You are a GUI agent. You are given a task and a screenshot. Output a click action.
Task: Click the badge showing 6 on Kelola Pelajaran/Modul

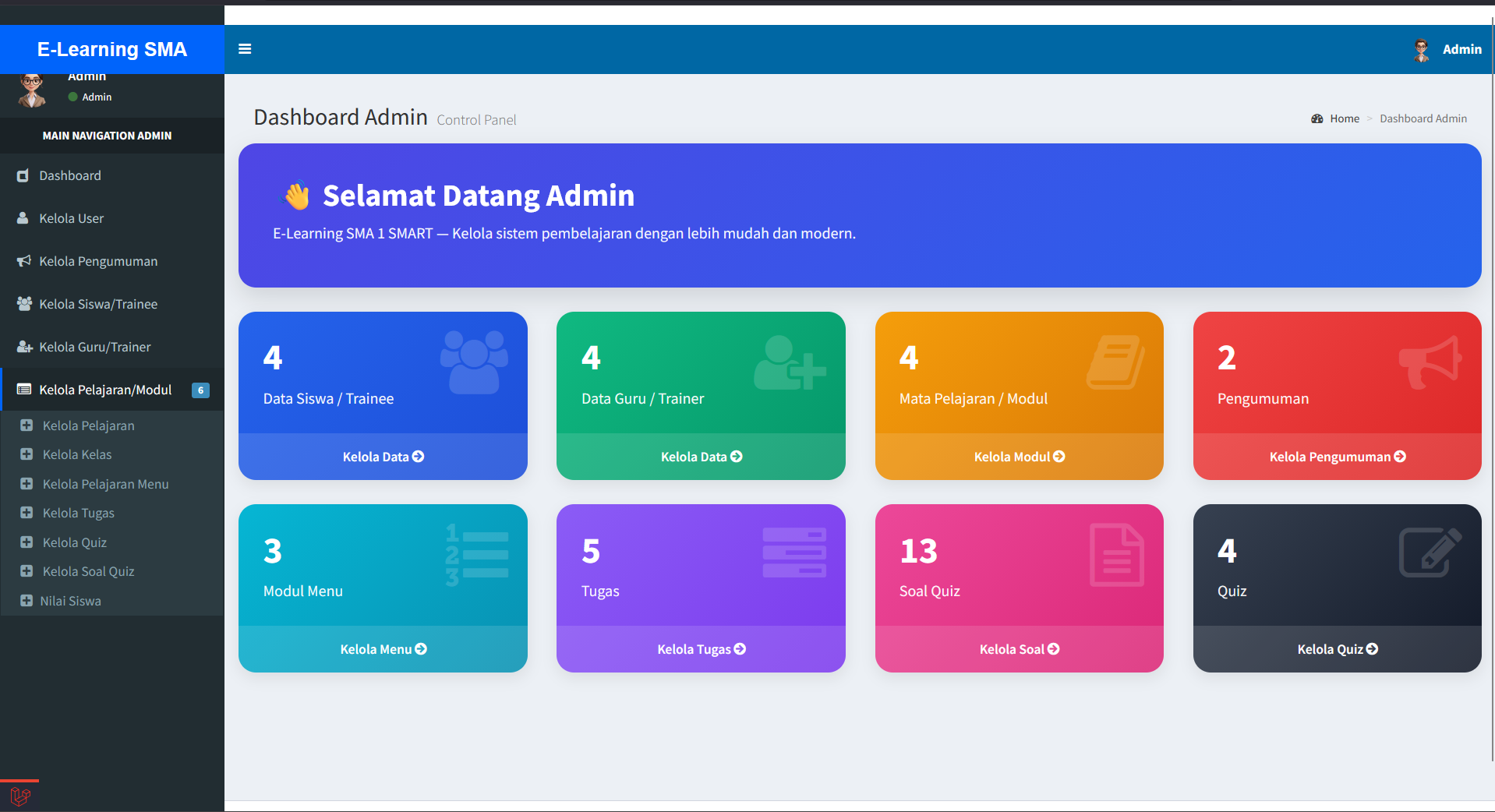tap(201, 390)
